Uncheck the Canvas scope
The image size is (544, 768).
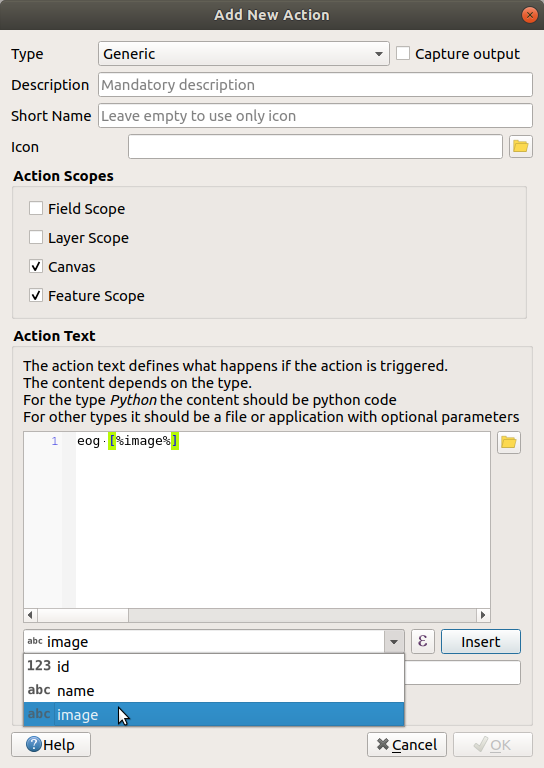(36, 266)
